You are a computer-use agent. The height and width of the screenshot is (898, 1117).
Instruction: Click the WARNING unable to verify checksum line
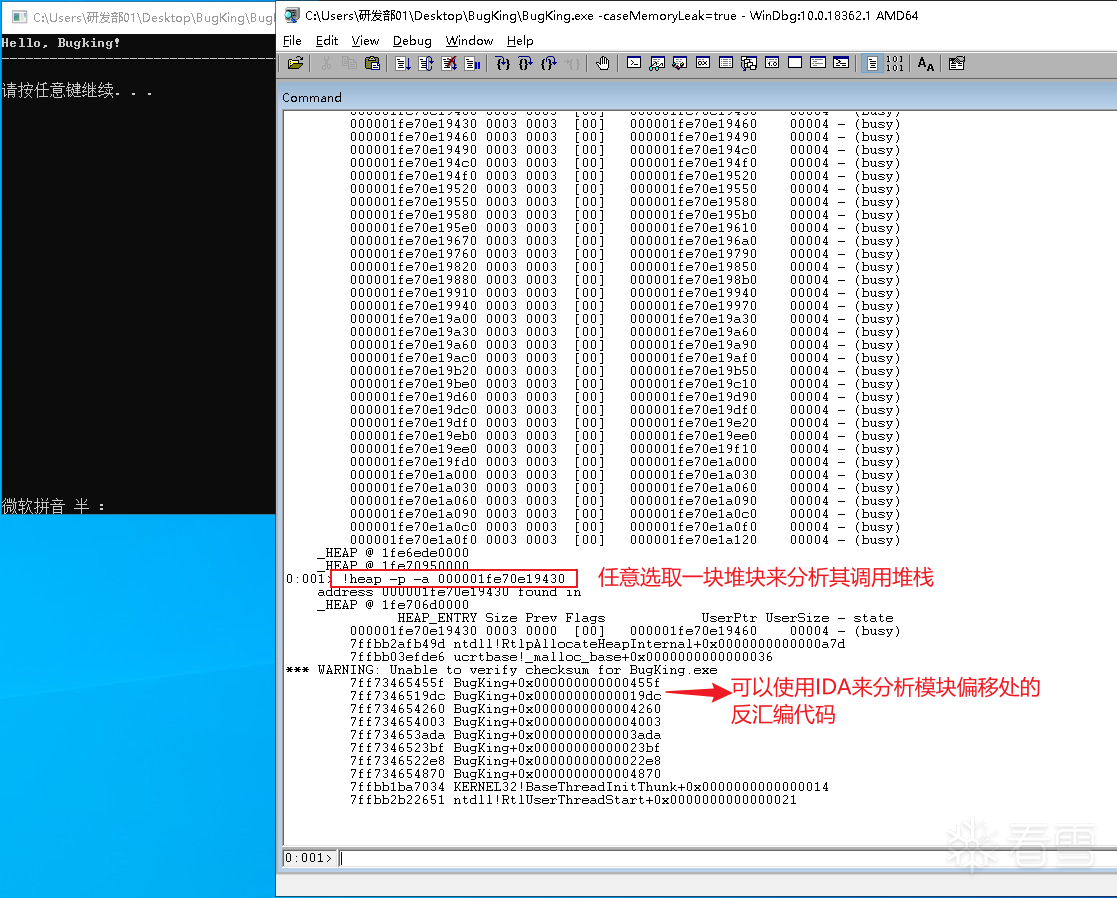(x=502, y=669)
